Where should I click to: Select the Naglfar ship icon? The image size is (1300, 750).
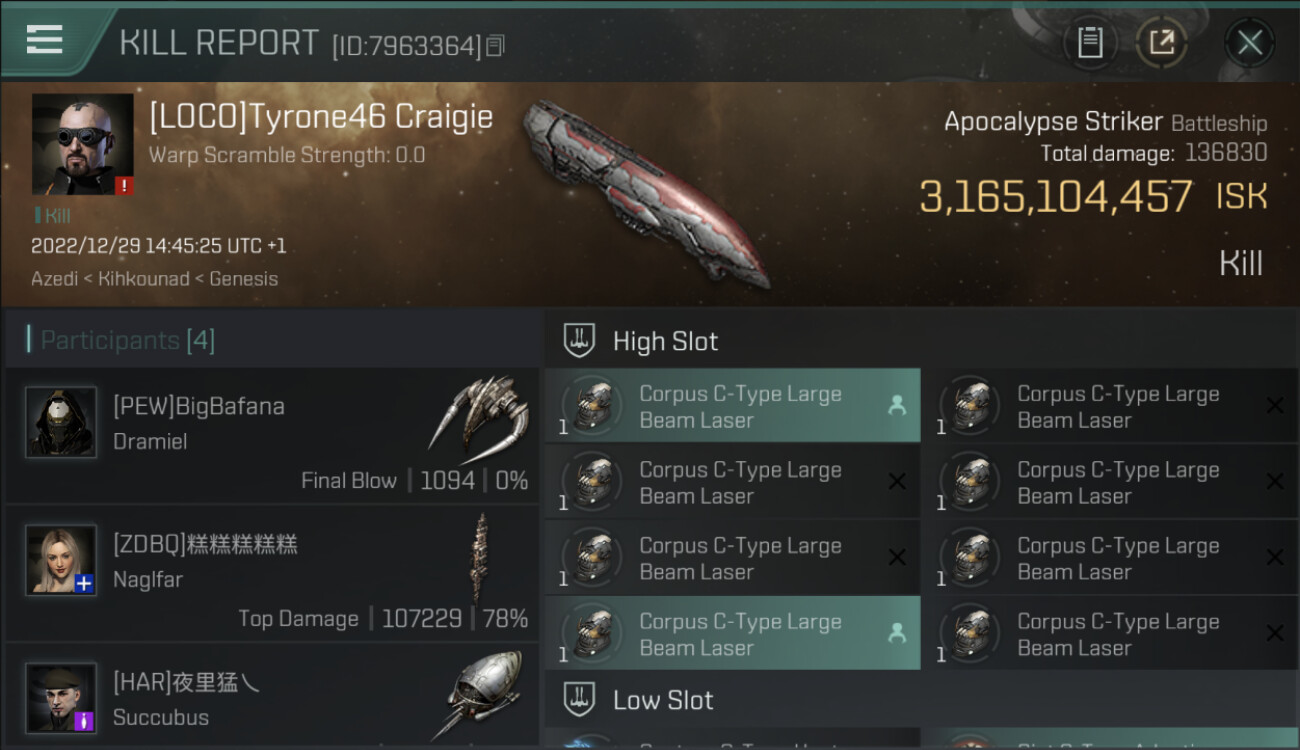pyautogui.click(x=481, y=558)
